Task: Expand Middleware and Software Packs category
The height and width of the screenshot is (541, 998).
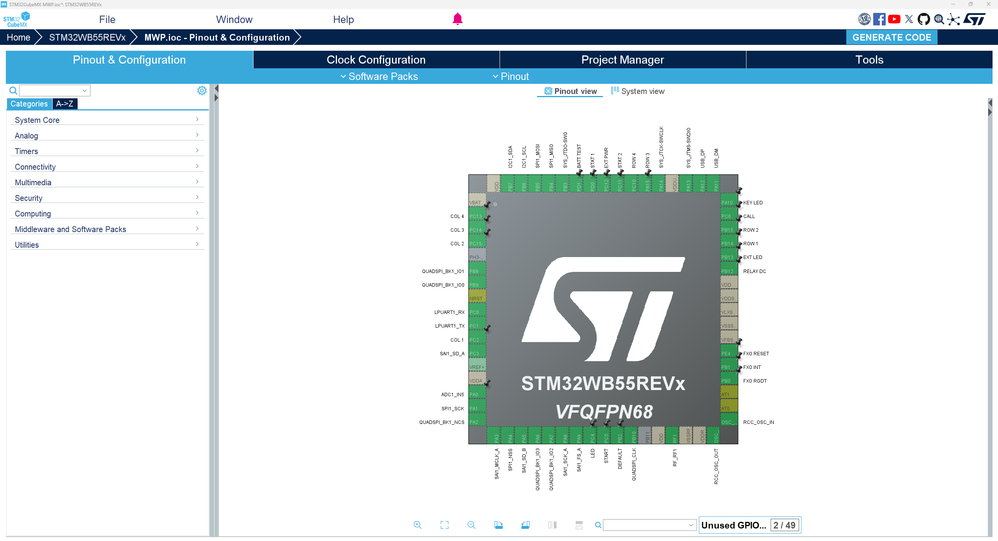Action: 107,229
